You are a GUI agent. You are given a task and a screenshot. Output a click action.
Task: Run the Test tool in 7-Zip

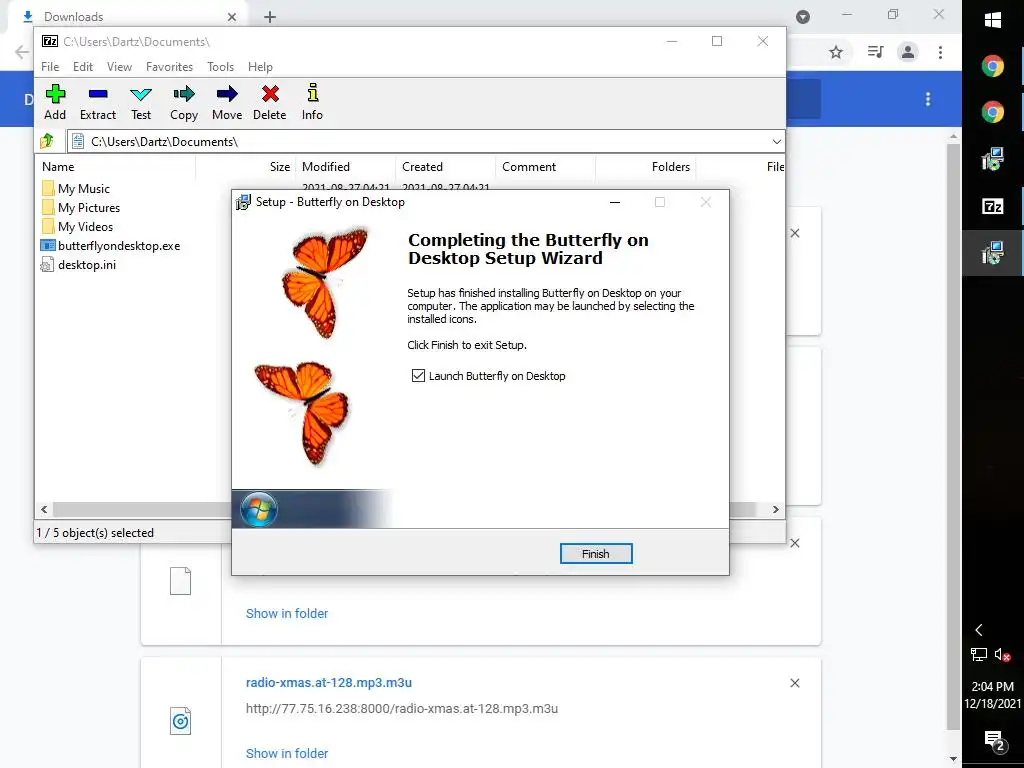coord(140,94)
